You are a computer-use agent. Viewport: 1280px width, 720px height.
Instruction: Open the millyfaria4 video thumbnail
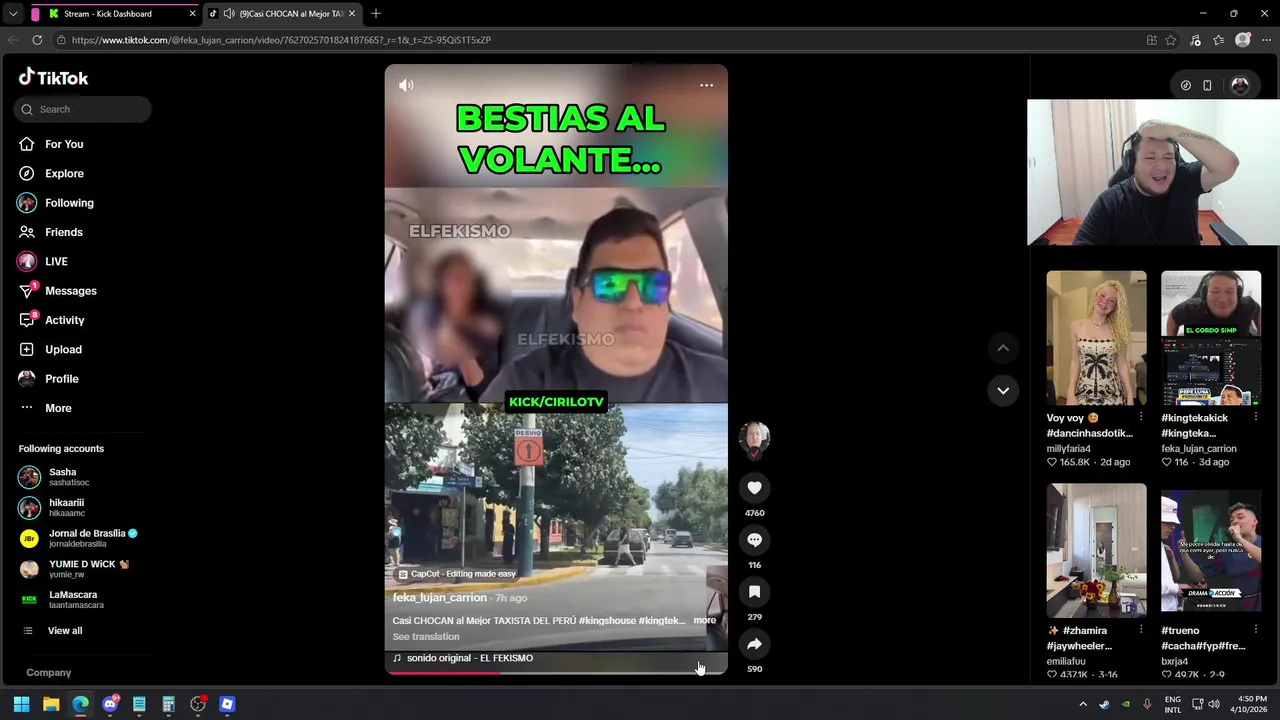1096,338
